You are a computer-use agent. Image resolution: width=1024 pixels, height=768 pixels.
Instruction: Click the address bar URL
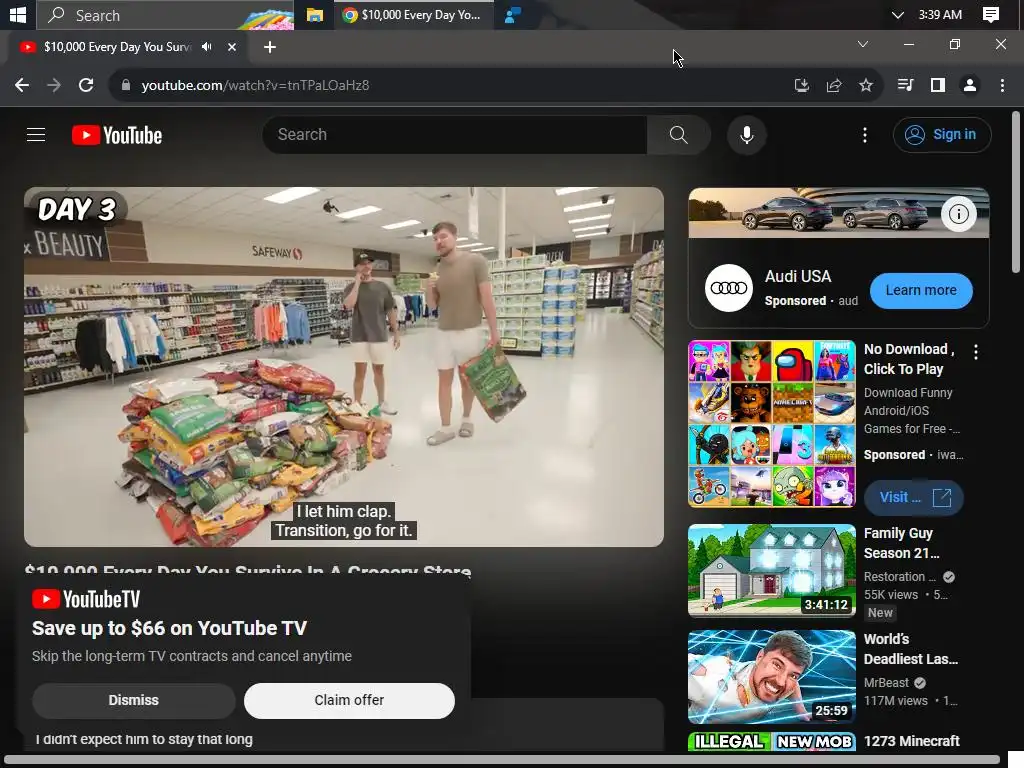255,86
